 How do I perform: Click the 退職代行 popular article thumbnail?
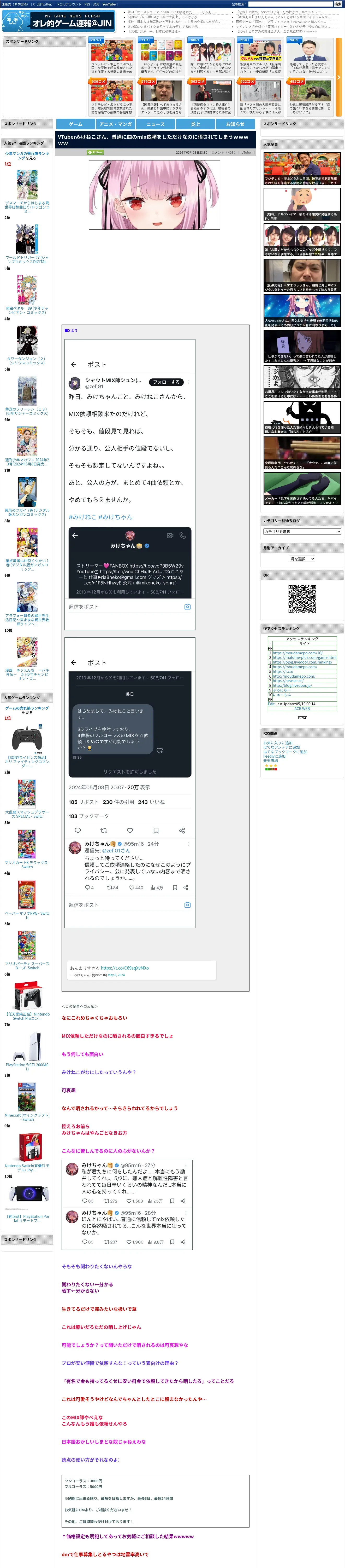point(302,418)
